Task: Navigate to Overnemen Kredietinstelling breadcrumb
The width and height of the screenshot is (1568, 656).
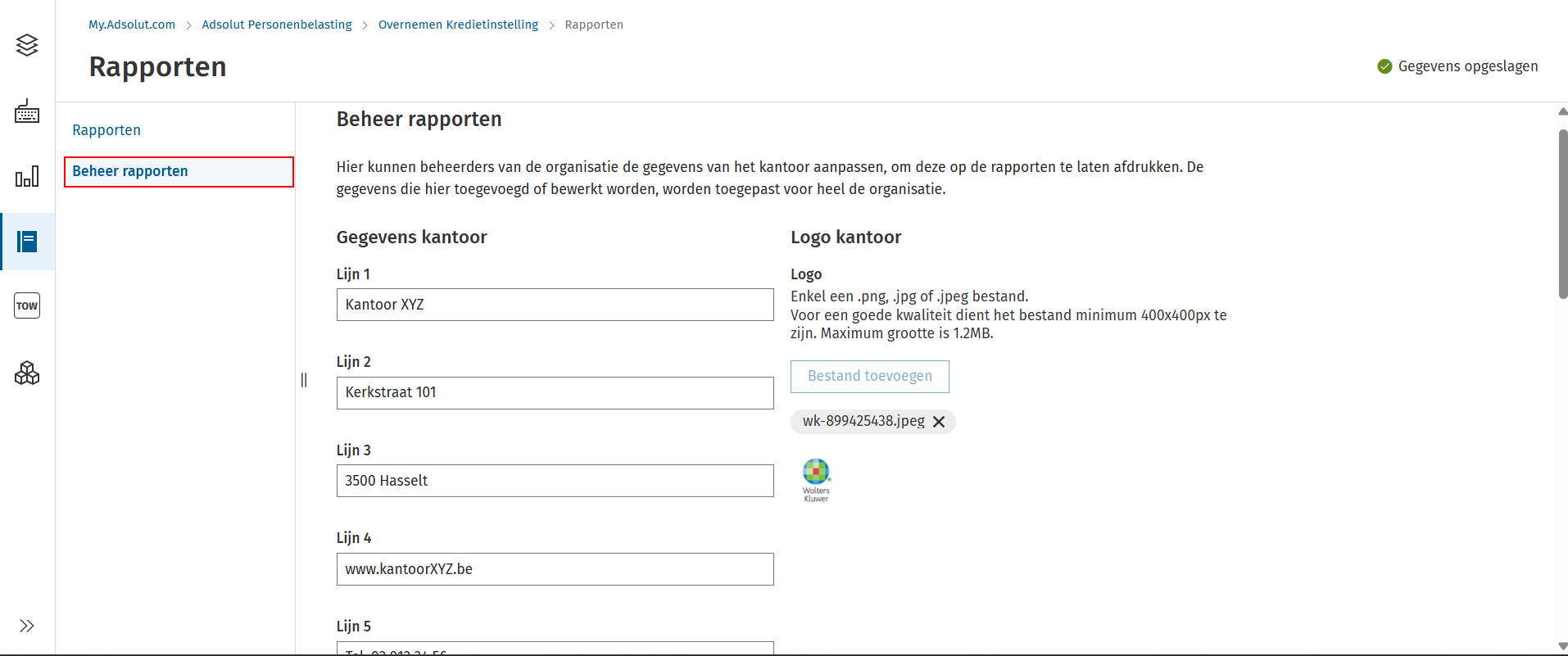Action: 458,25
